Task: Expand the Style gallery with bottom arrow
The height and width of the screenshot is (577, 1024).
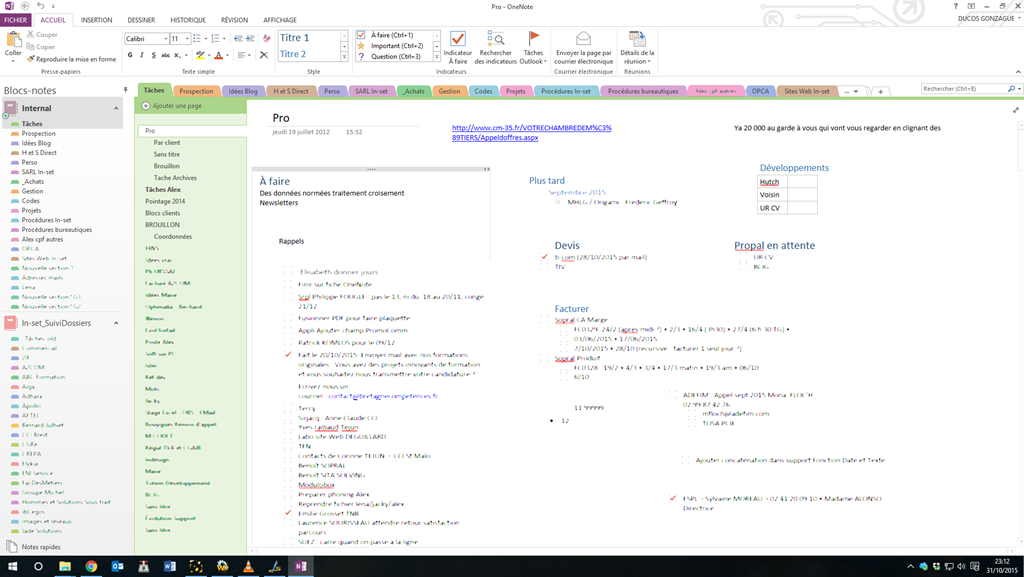Action: [x=344, y=57]
